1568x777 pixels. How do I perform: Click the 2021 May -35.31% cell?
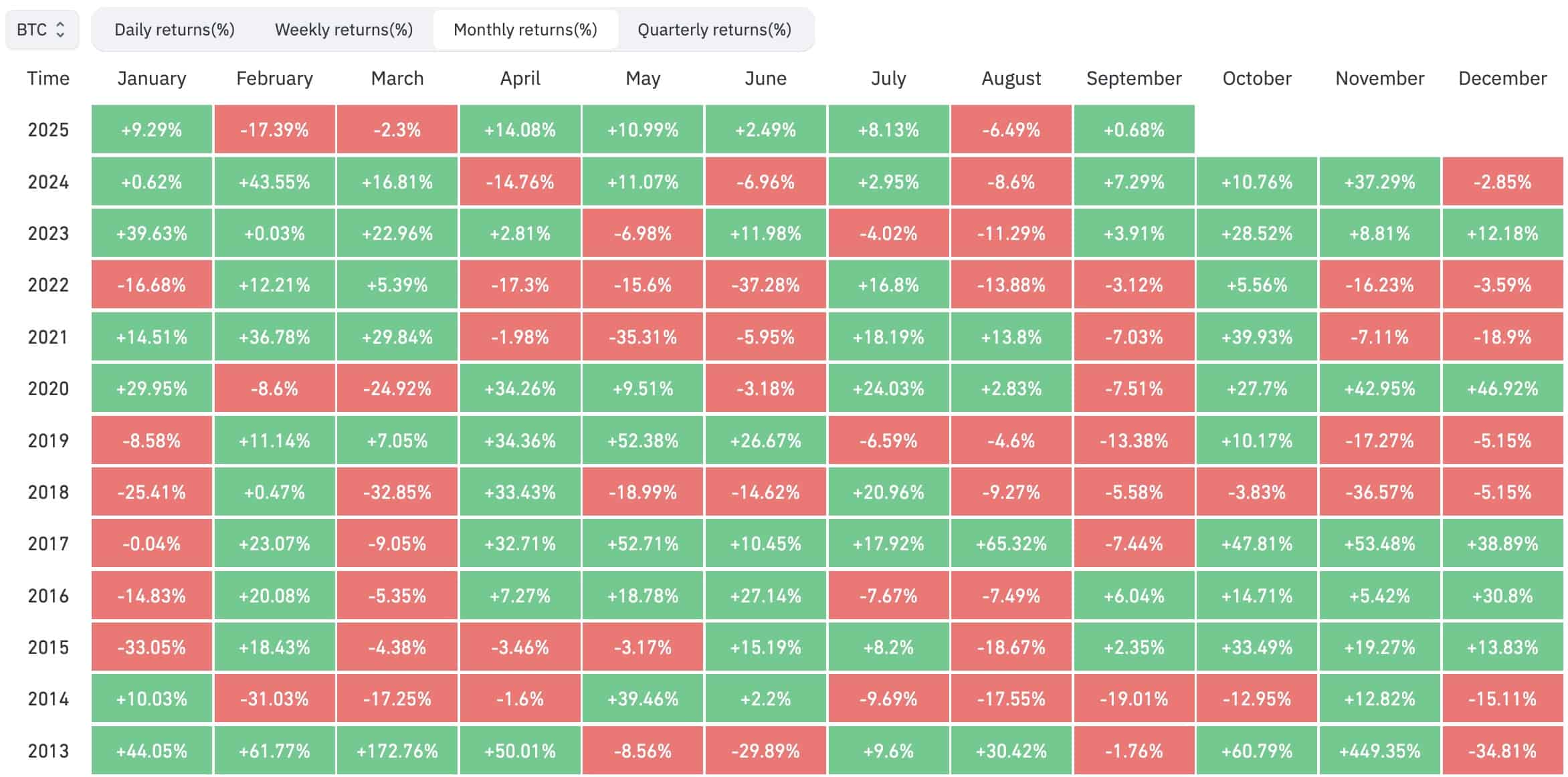tap(643, 337)
